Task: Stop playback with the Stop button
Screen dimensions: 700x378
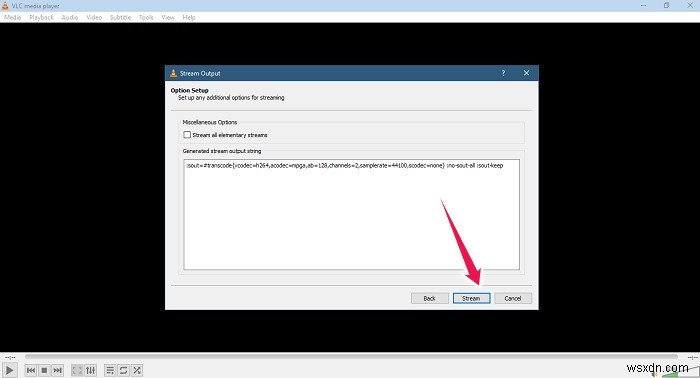Action: point(44,370)
